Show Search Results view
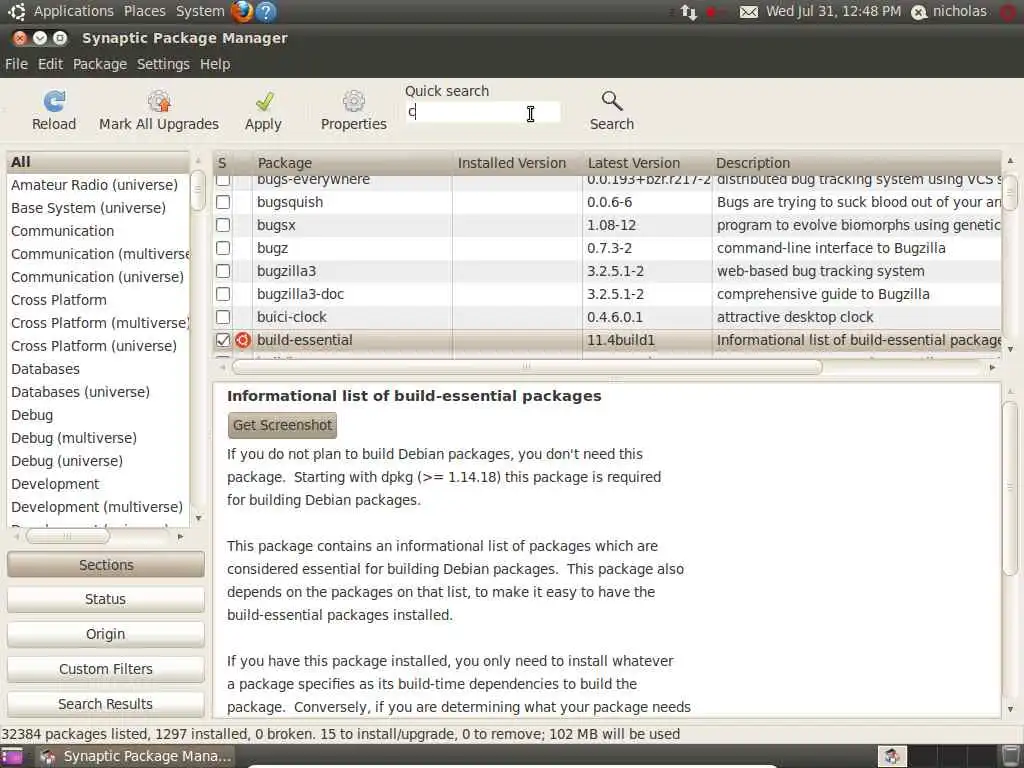The width and height of the screenshot is (1024, 768). pyautogui.click(x=106, y=704)
